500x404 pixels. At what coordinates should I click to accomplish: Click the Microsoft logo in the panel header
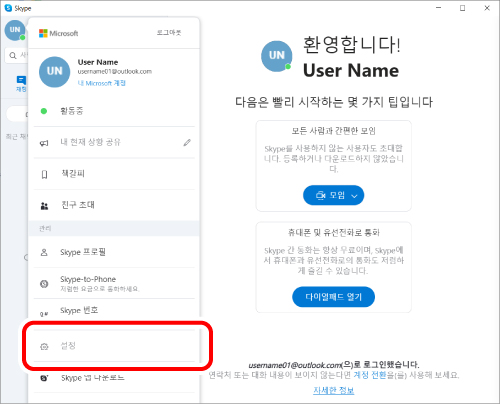58,33
